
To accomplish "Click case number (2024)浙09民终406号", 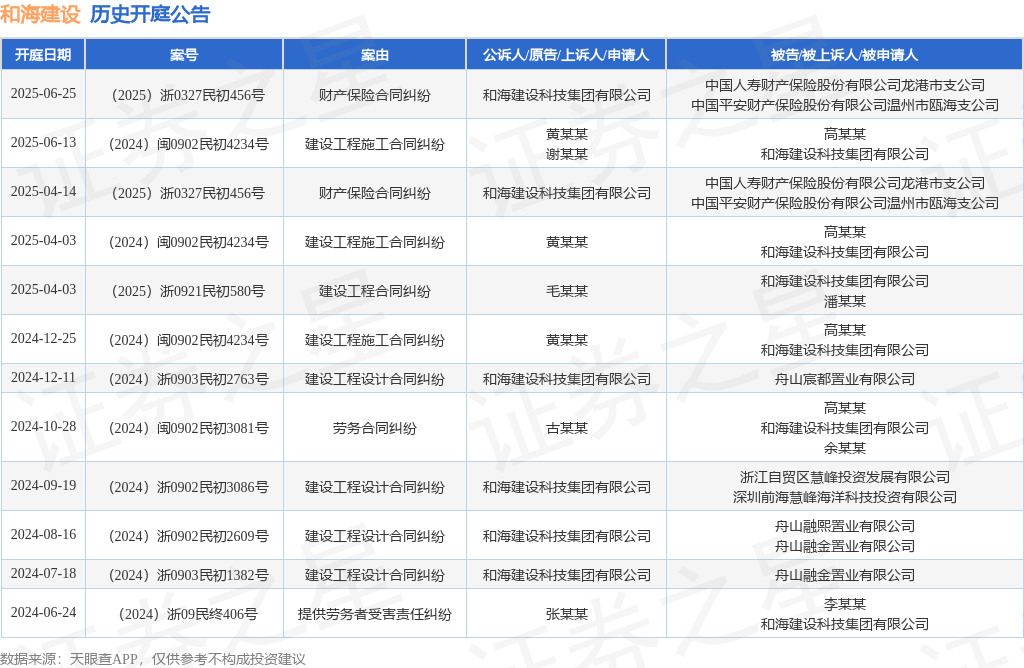I will tap(188, 614).
